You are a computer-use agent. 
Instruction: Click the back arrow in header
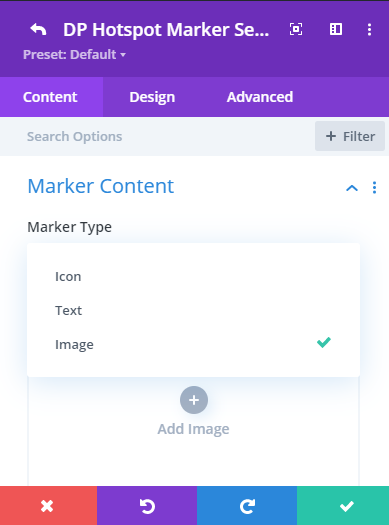[x=38, y=29]
